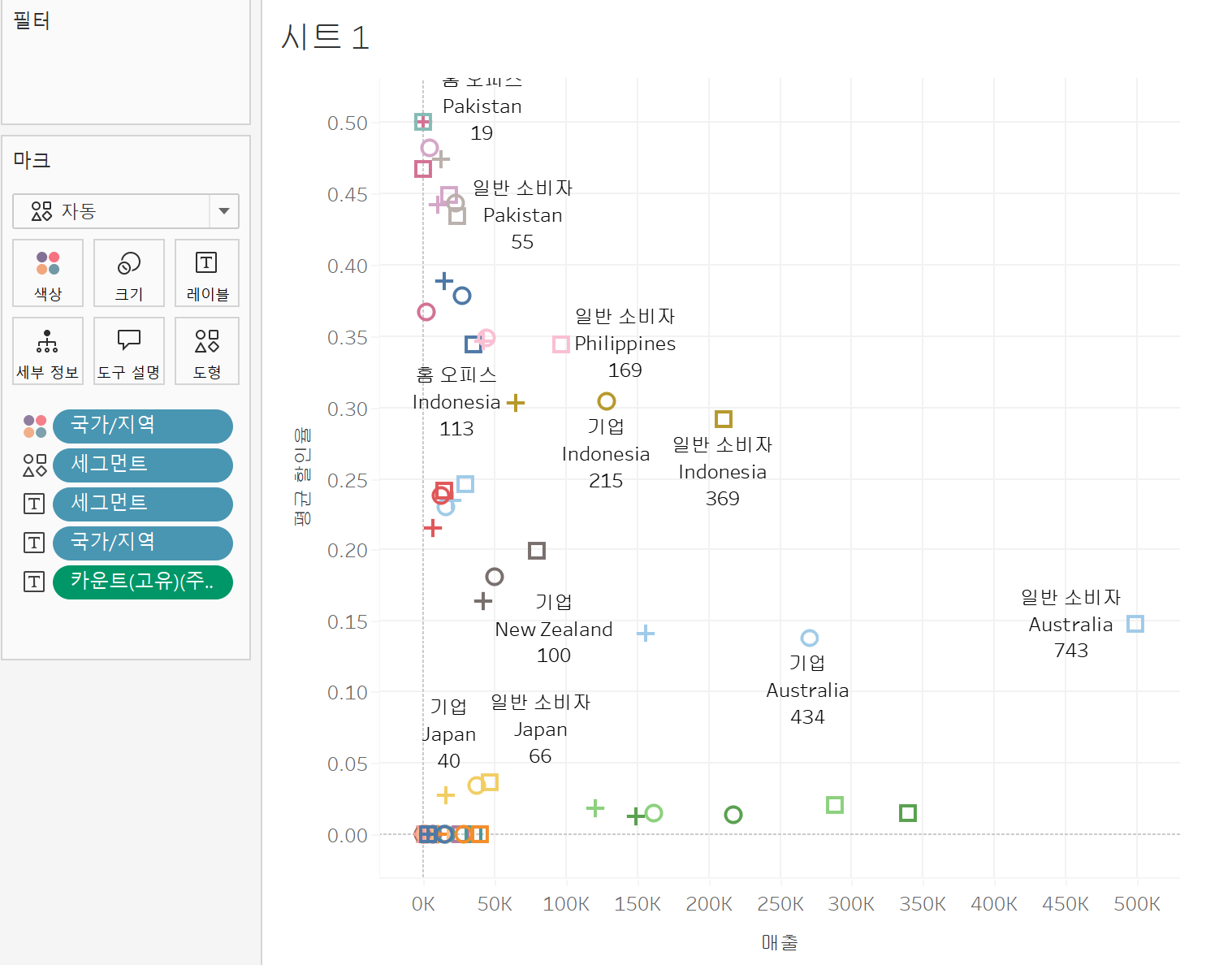
Task: Click the 0.50 tick on the y-axis
Action: tap(348, 123)
